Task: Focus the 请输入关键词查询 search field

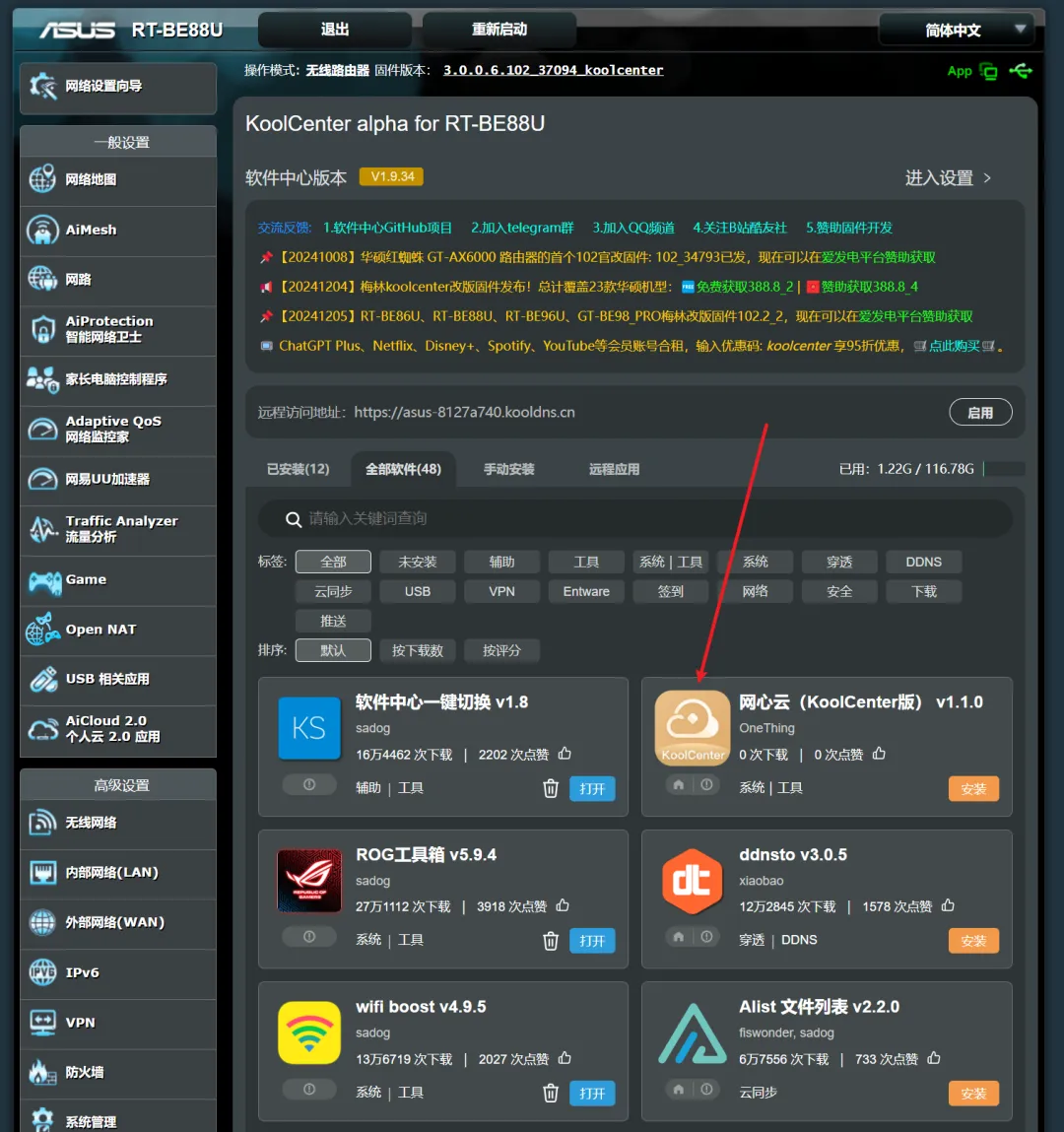Action: [635, 518]
